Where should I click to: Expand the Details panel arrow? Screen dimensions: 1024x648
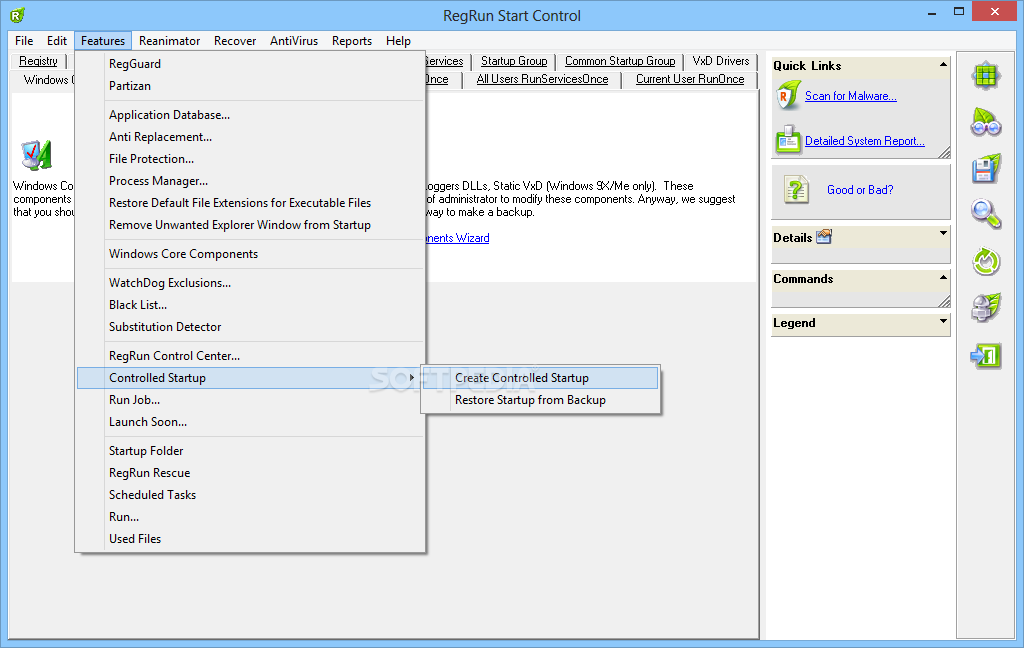(x=943, y=233)
